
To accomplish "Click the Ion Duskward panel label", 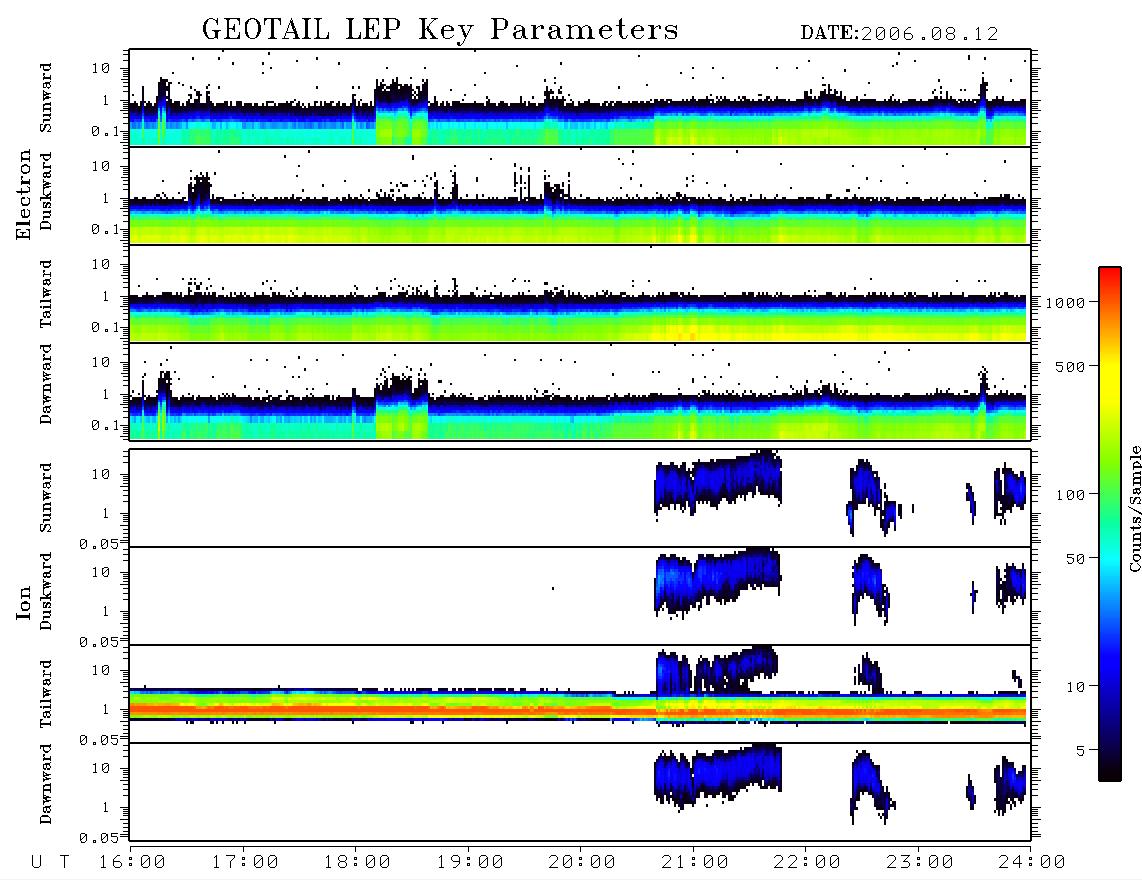I will [x=46, y=591].
